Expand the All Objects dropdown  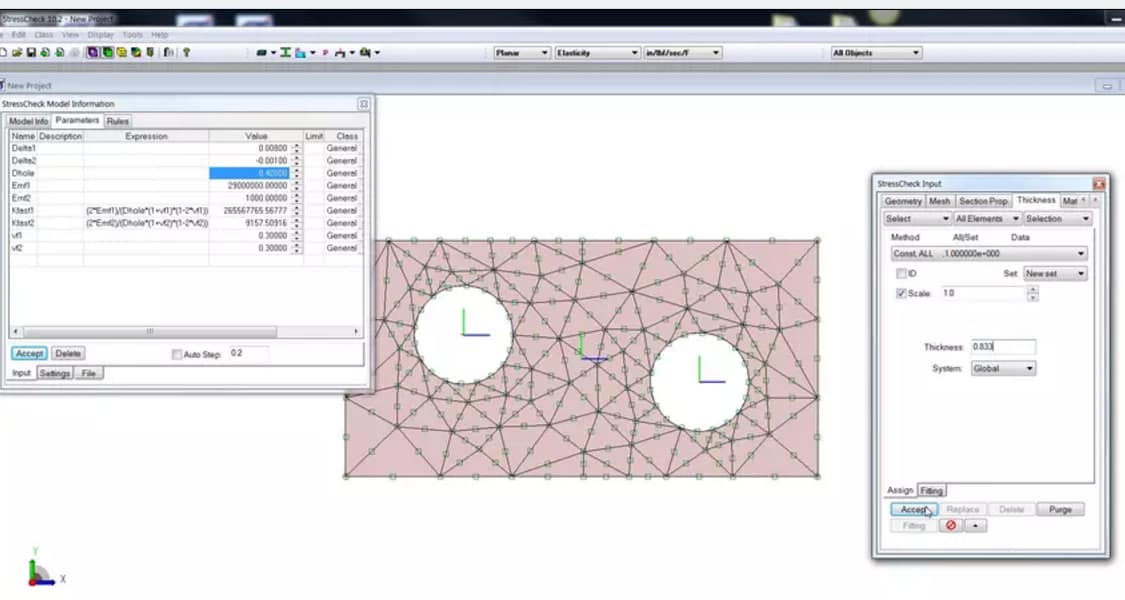(875, 53)
